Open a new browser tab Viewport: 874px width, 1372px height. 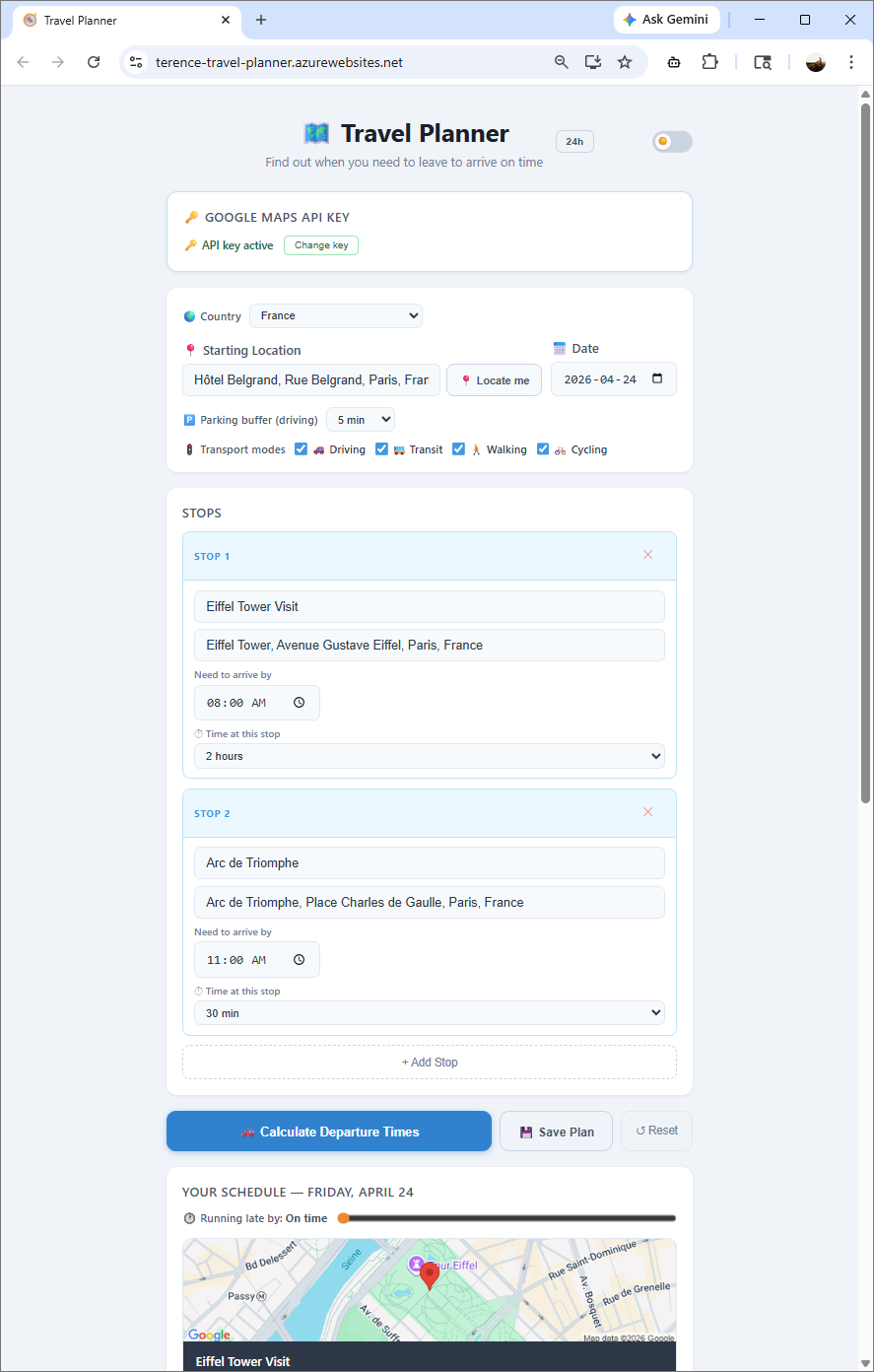pyautogui.click(x=261, y=20)
